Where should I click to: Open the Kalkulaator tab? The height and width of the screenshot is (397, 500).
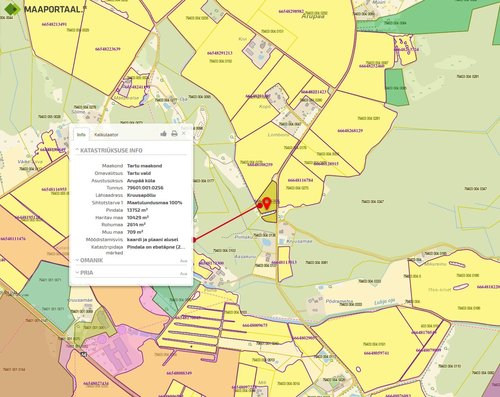pyautogui.click(x=106, y=135)
